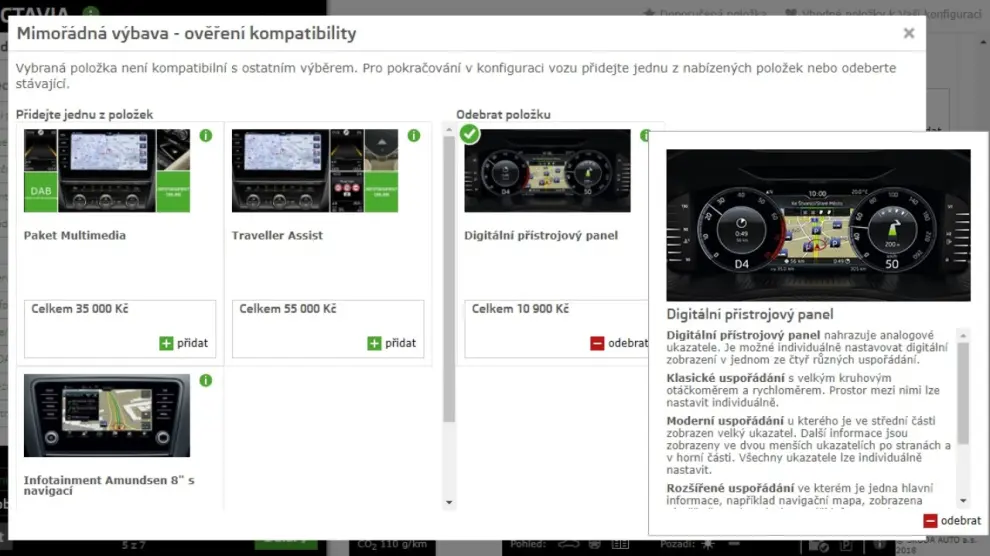990x556 pixels.
Task: Click green plus icon for Paket Multimedia
Action: (x=166, y=343)
